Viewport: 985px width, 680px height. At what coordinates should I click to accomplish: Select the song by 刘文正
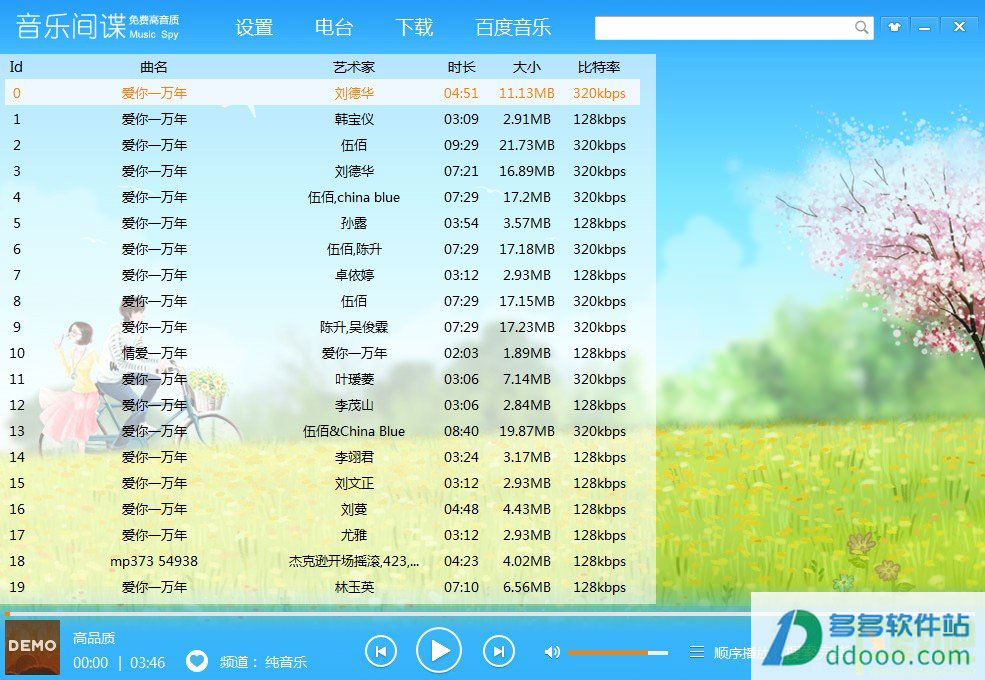coord(322,483)
